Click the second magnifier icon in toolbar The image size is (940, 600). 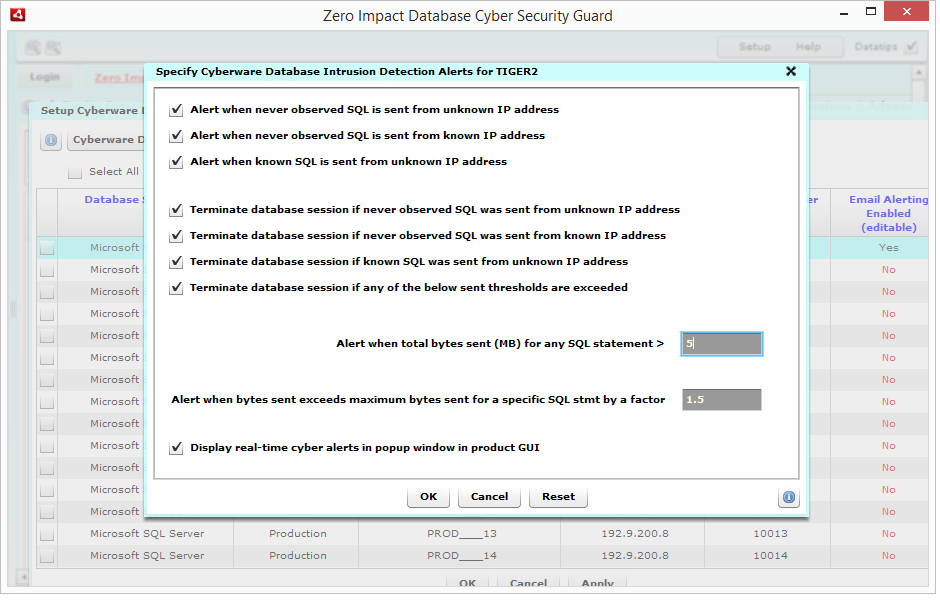53,47
